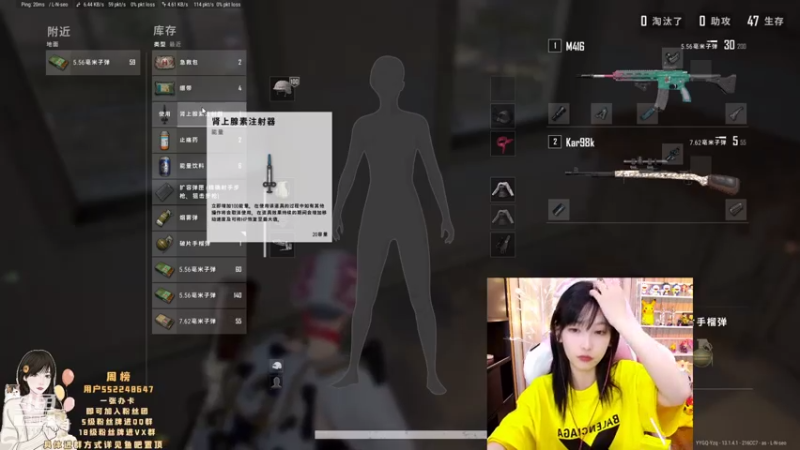Select the 5.56 ammo stack of 60
The image size is (800, 450).
[x=199, y=269]
